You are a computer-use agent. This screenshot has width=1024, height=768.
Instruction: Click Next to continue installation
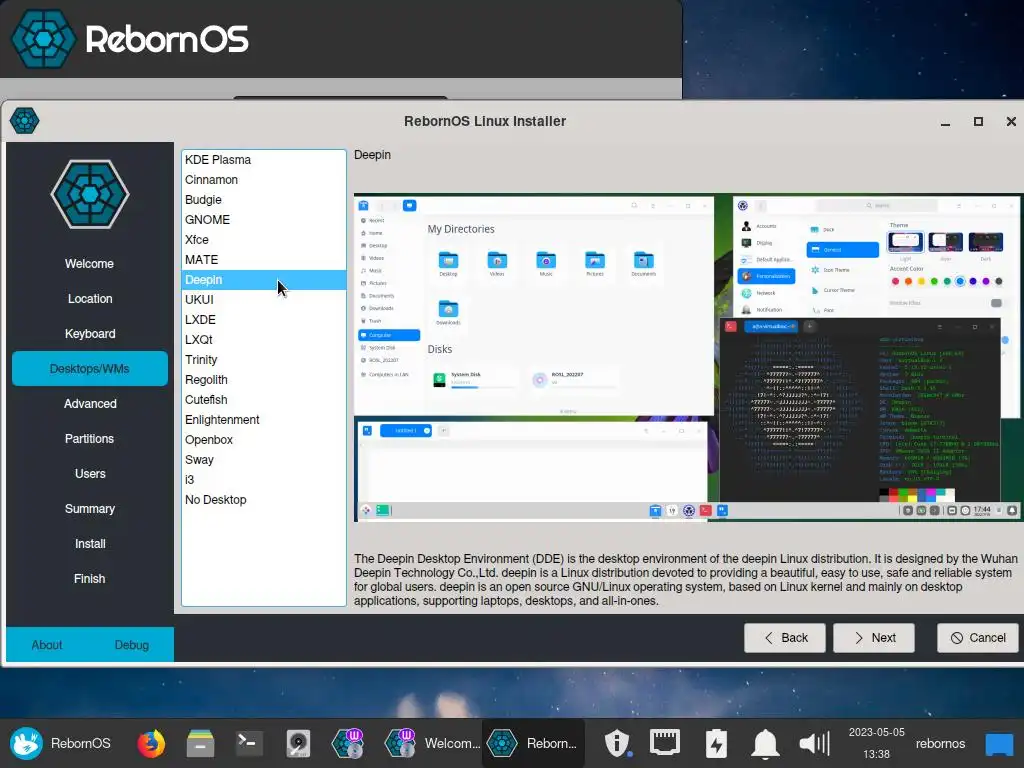[x=874, y=638]
